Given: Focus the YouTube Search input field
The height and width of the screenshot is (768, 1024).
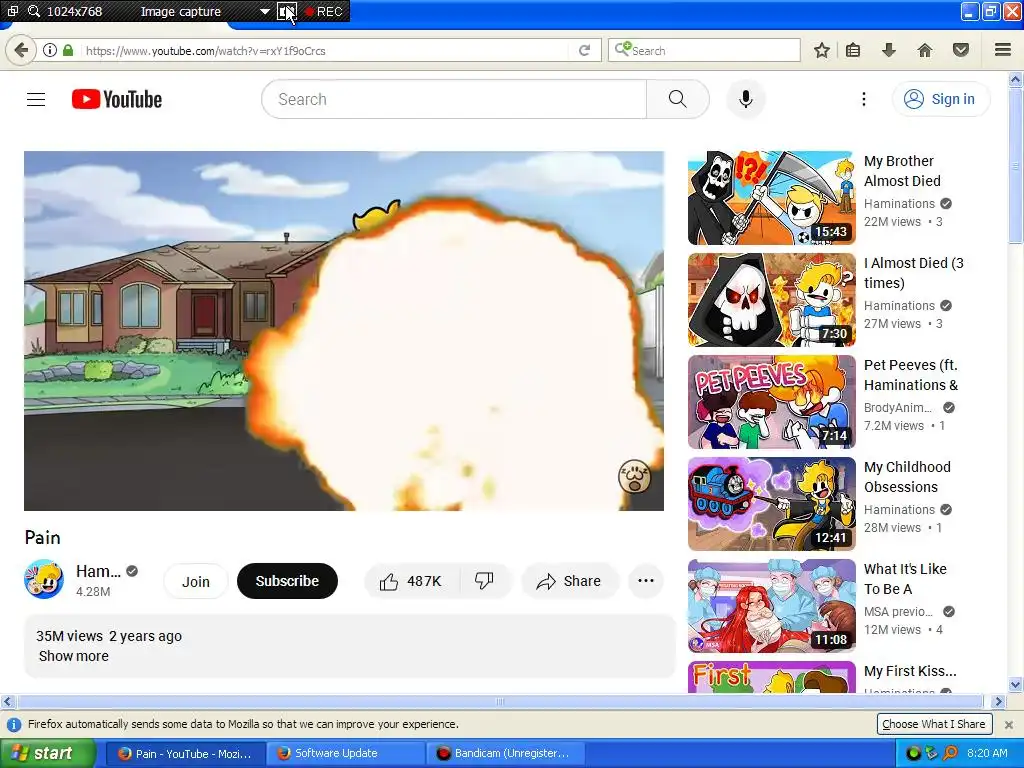Looking at the screenshot, I should (454, 99).
